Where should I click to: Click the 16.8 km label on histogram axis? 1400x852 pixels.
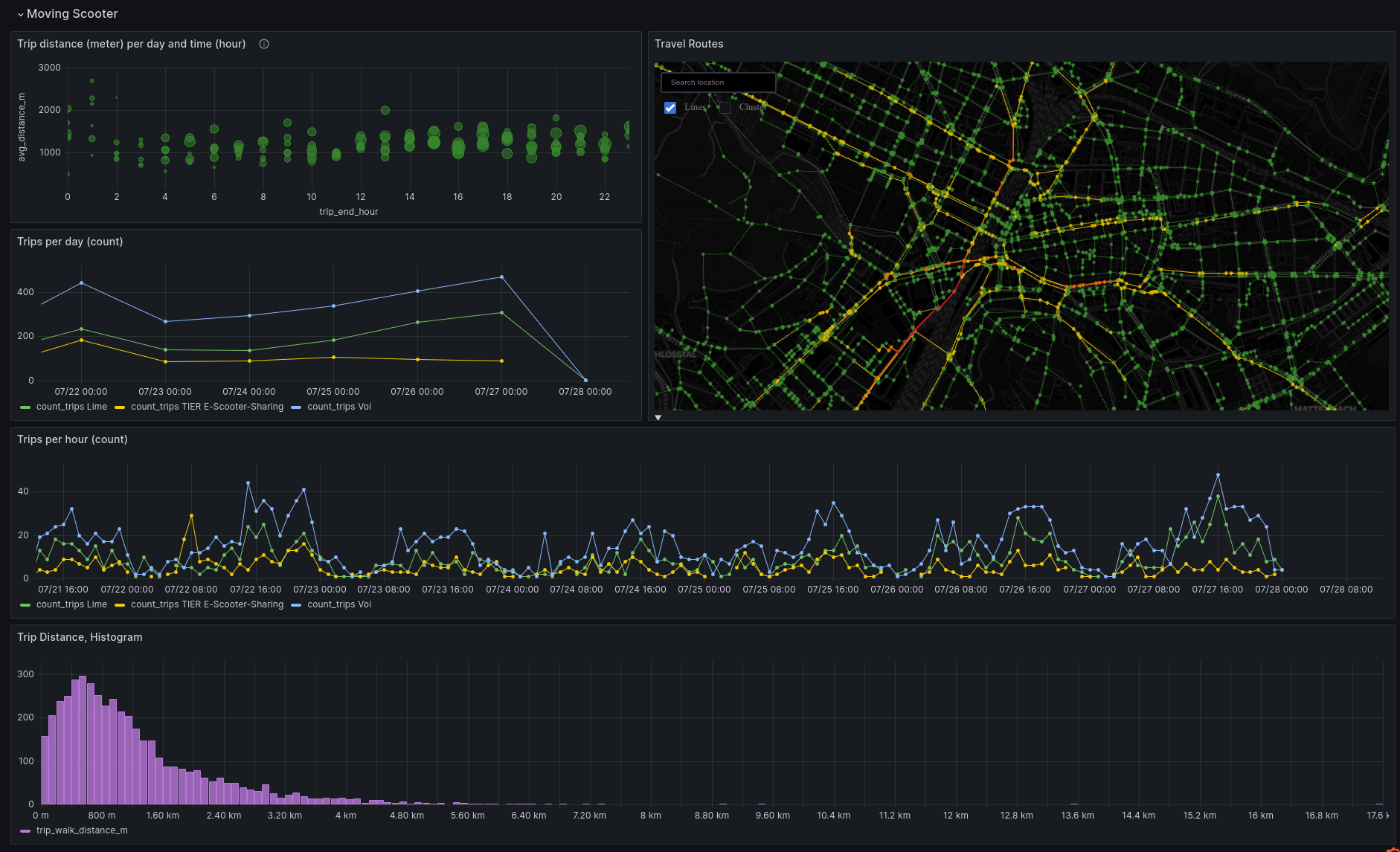[x=1321, y=816]
